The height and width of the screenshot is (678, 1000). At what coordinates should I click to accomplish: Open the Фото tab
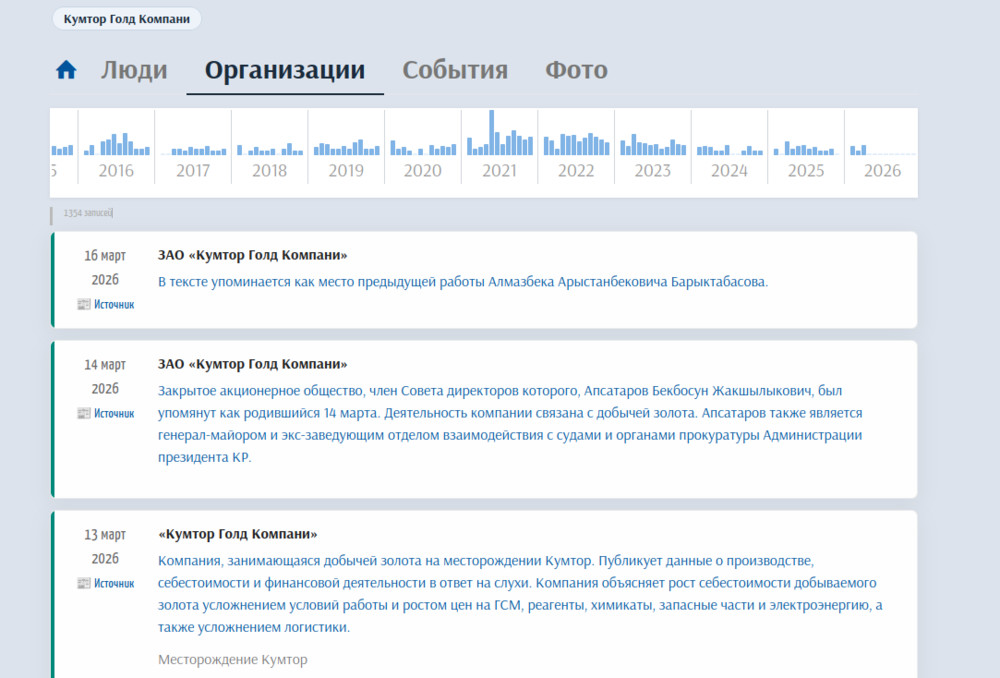pyautogui.click(x=576, y=70)
